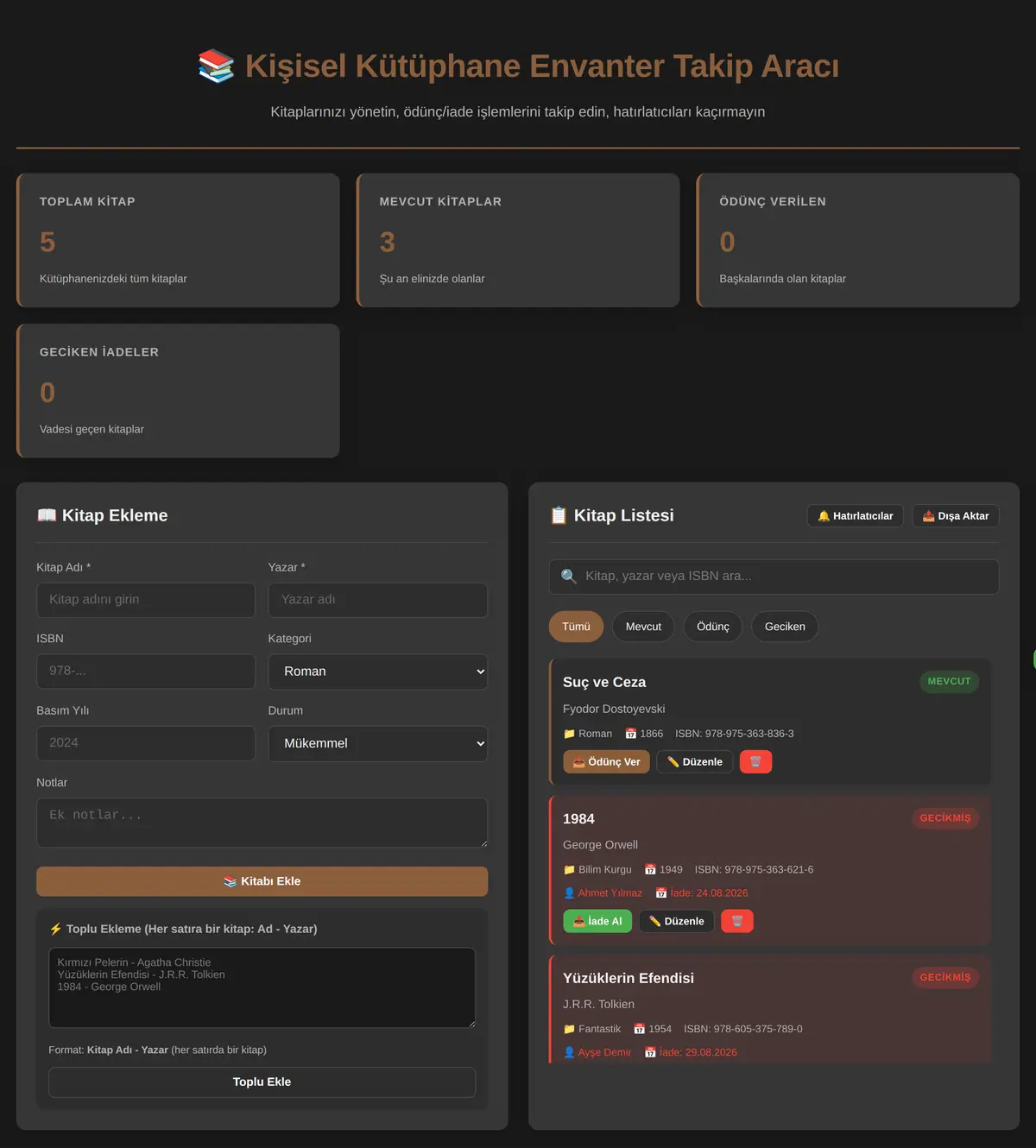The image size is (1036, 1148).
Task: Edit Suç ve Ceza with Düzenle
Action: (x=695, y=762)
